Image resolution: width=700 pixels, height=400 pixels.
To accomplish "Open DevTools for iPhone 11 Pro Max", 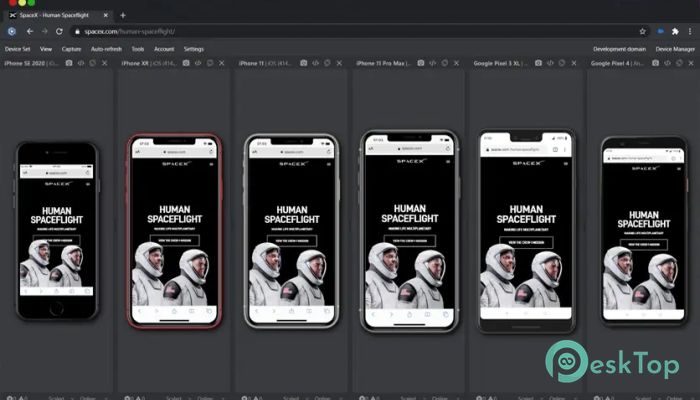I will tap(433, 63).
